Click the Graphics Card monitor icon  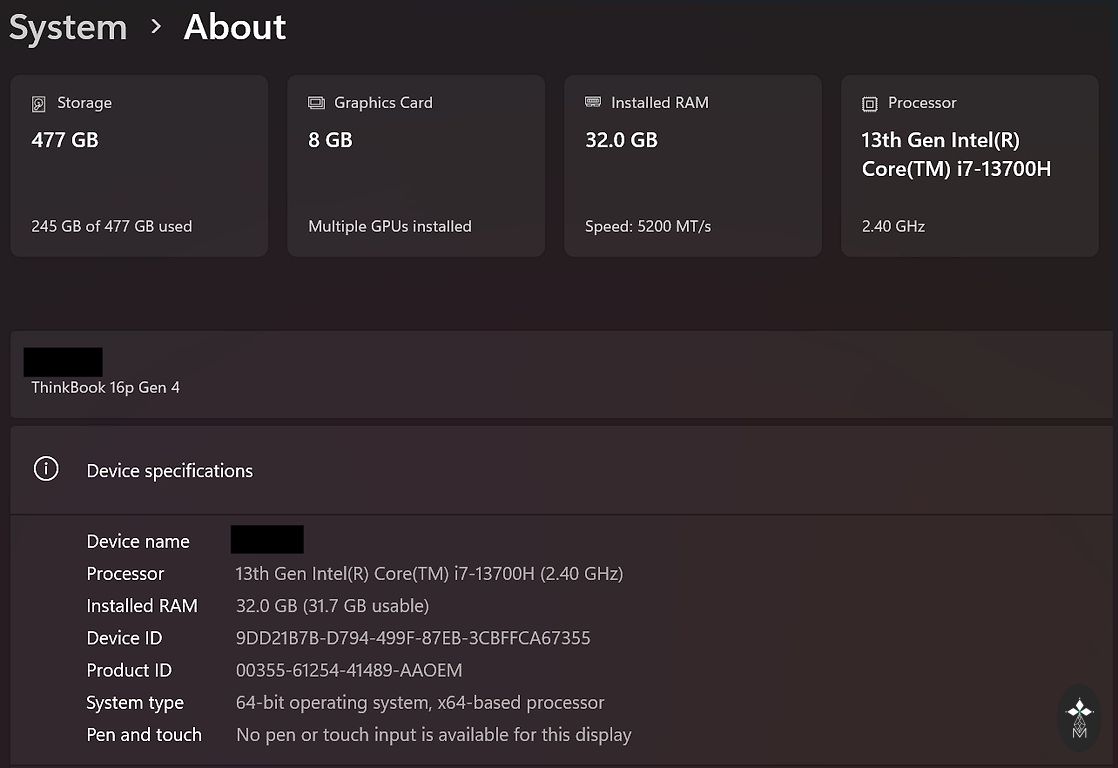click(316, 103)
